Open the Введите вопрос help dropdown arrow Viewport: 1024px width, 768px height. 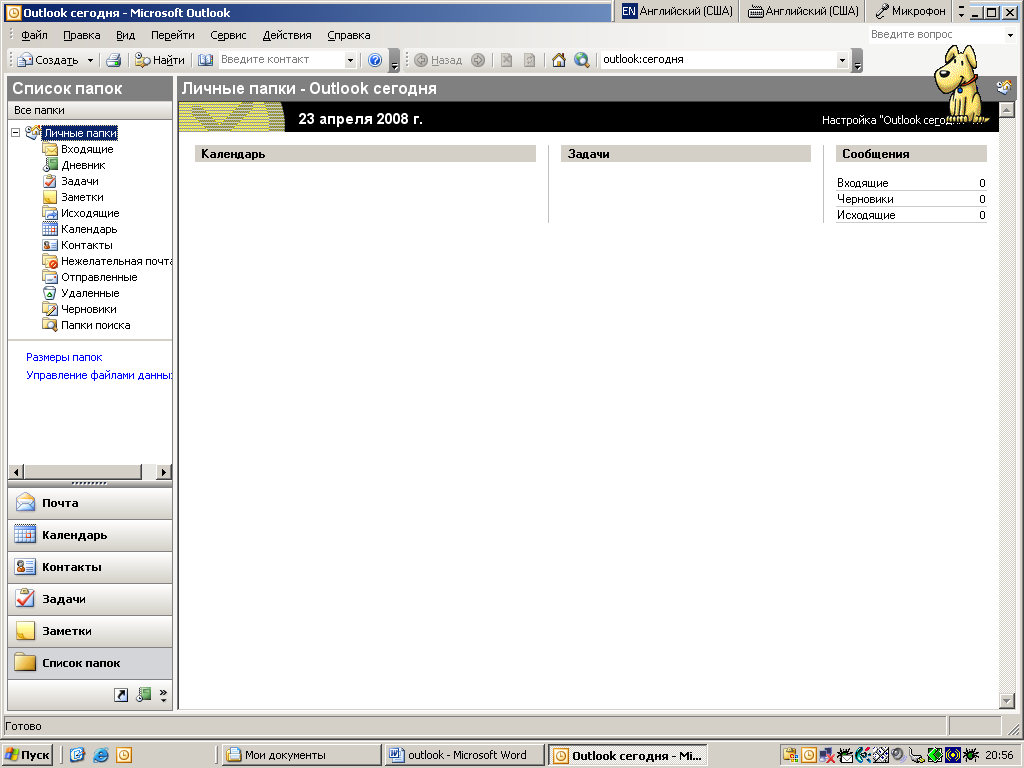1010,35
